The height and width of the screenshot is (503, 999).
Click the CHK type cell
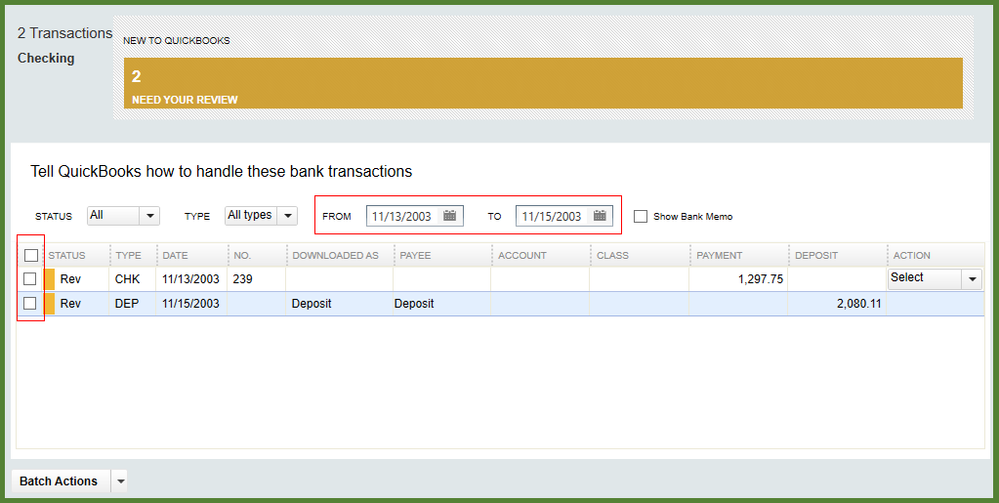tap(127, 279)
